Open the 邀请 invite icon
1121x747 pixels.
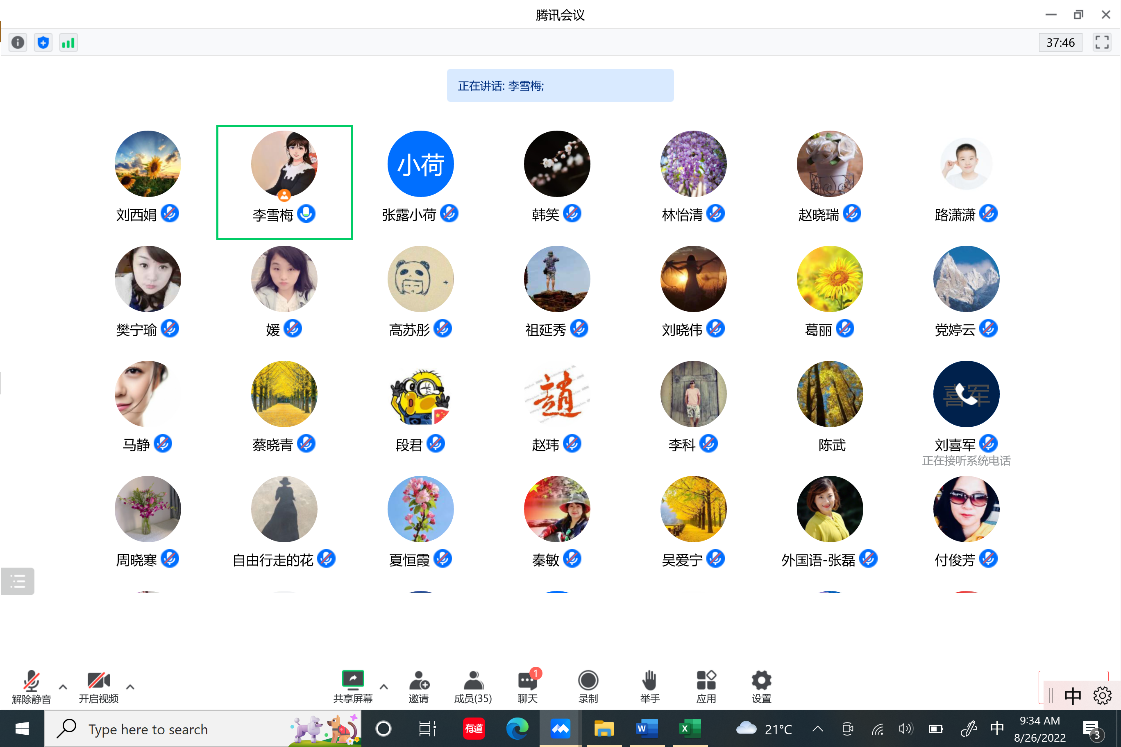coord(419,686)
